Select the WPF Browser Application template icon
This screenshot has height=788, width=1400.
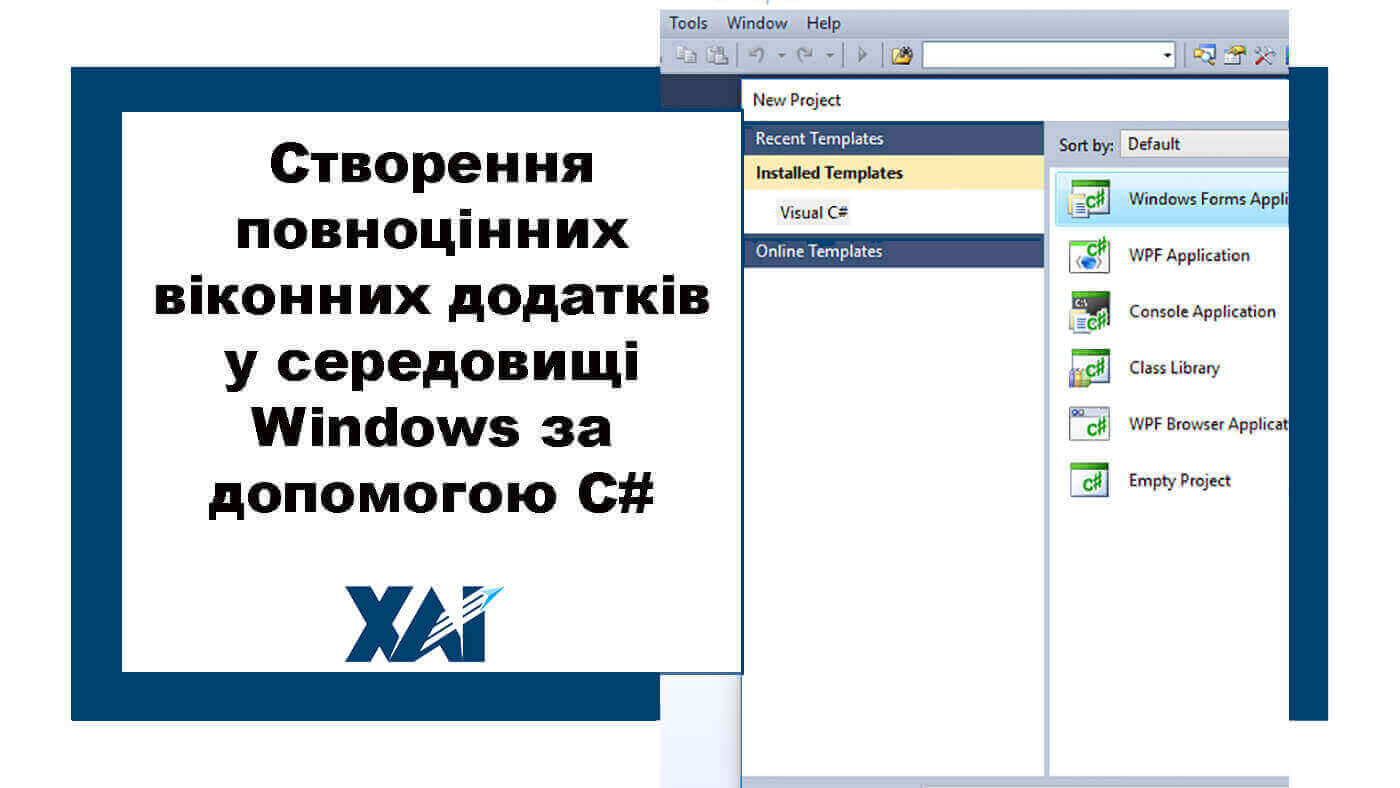tap(1090, 423)
